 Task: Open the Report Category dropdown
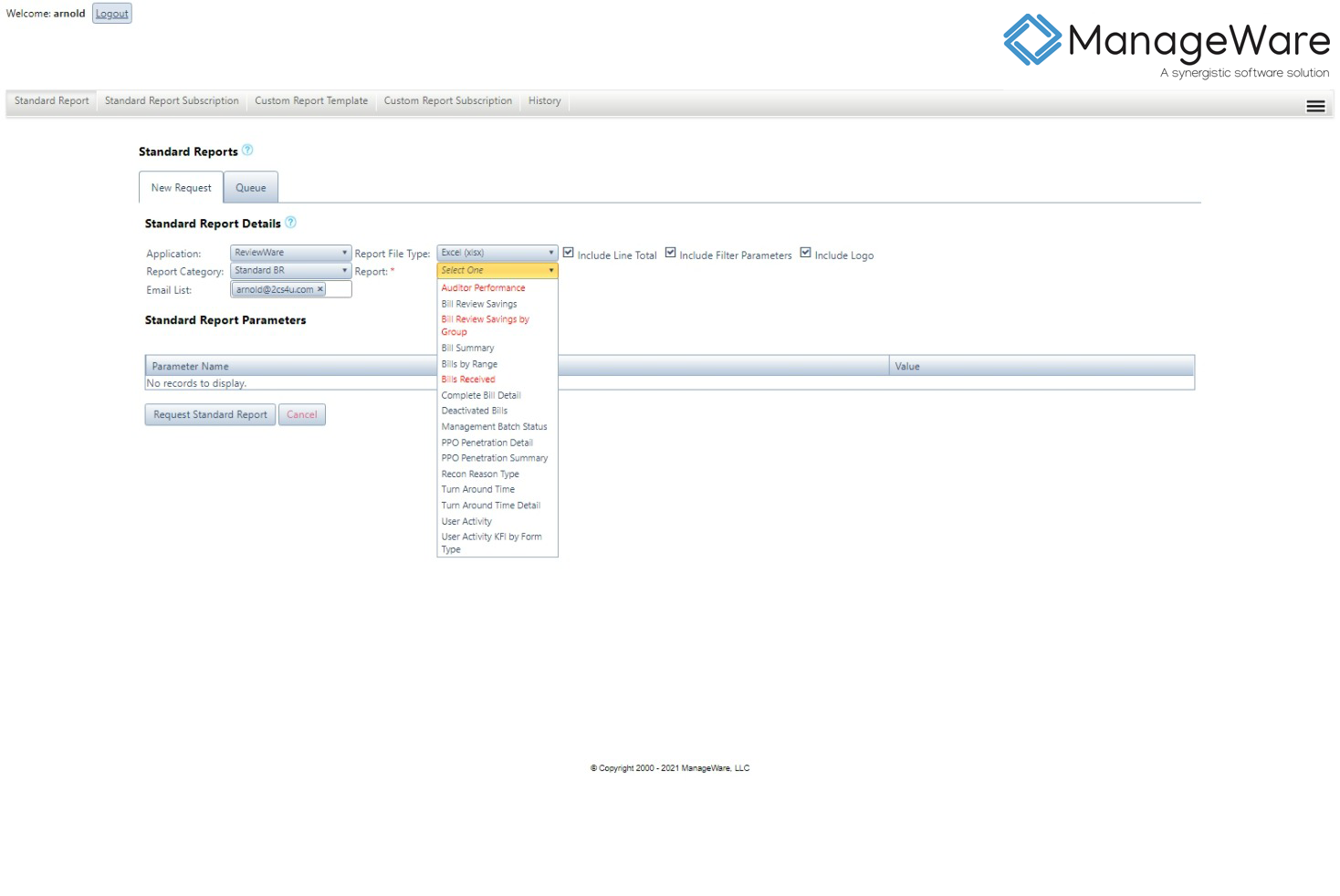click(290, 271)
